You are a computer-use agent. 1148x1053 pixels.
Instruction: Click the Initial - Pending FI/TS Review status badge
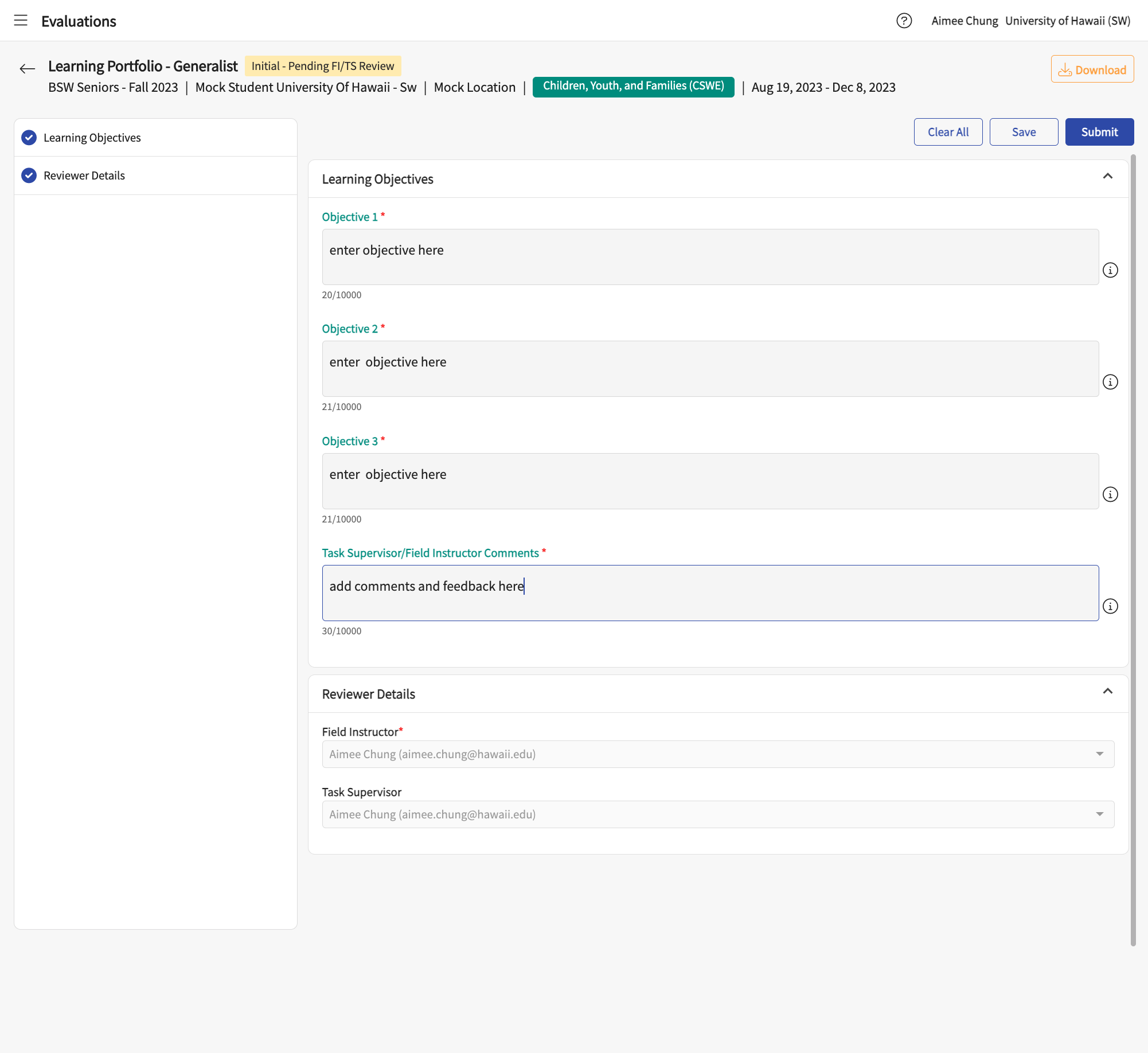[323, 66]
